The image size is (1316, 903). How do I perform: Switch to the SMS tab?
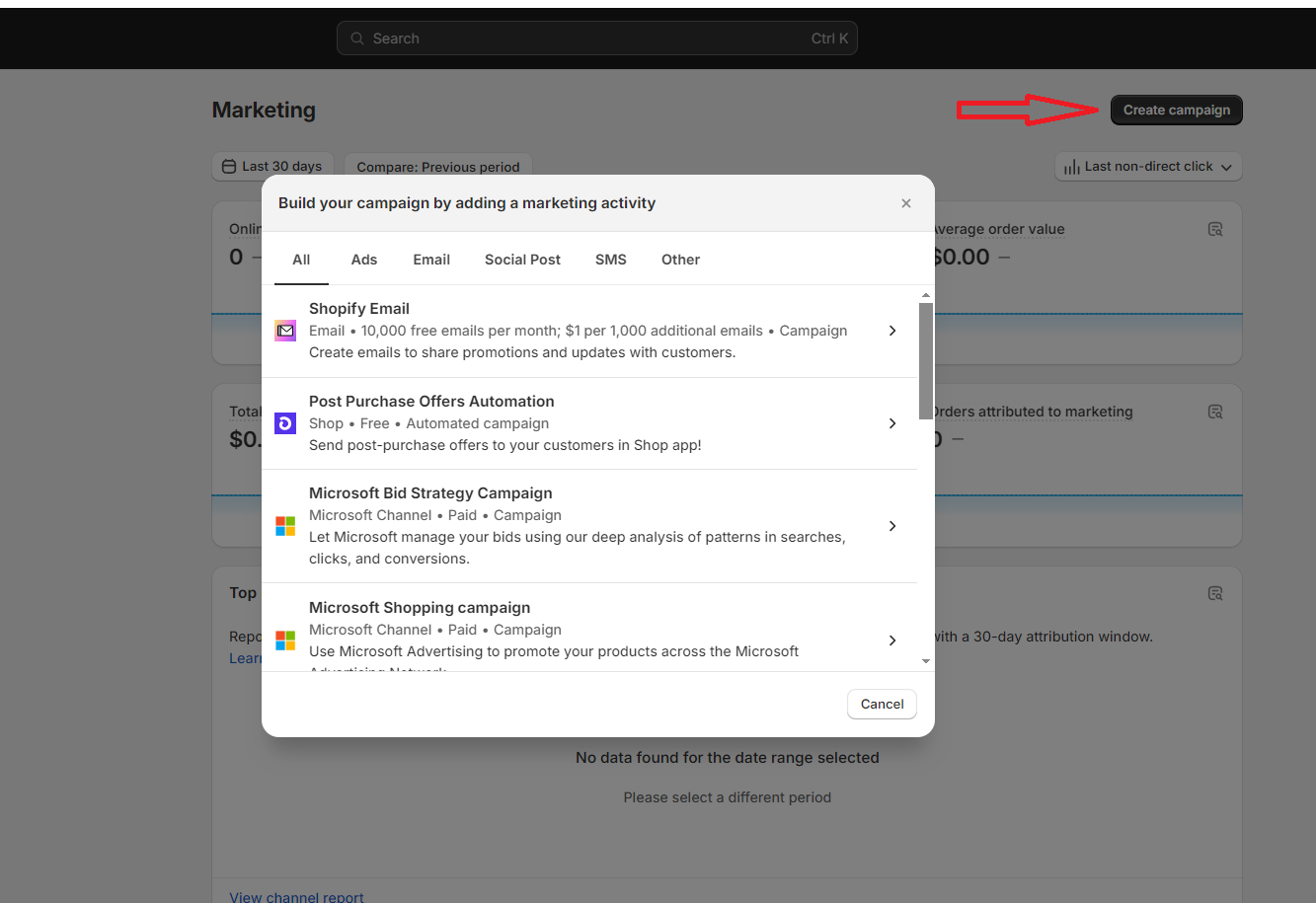coord(611,260)
